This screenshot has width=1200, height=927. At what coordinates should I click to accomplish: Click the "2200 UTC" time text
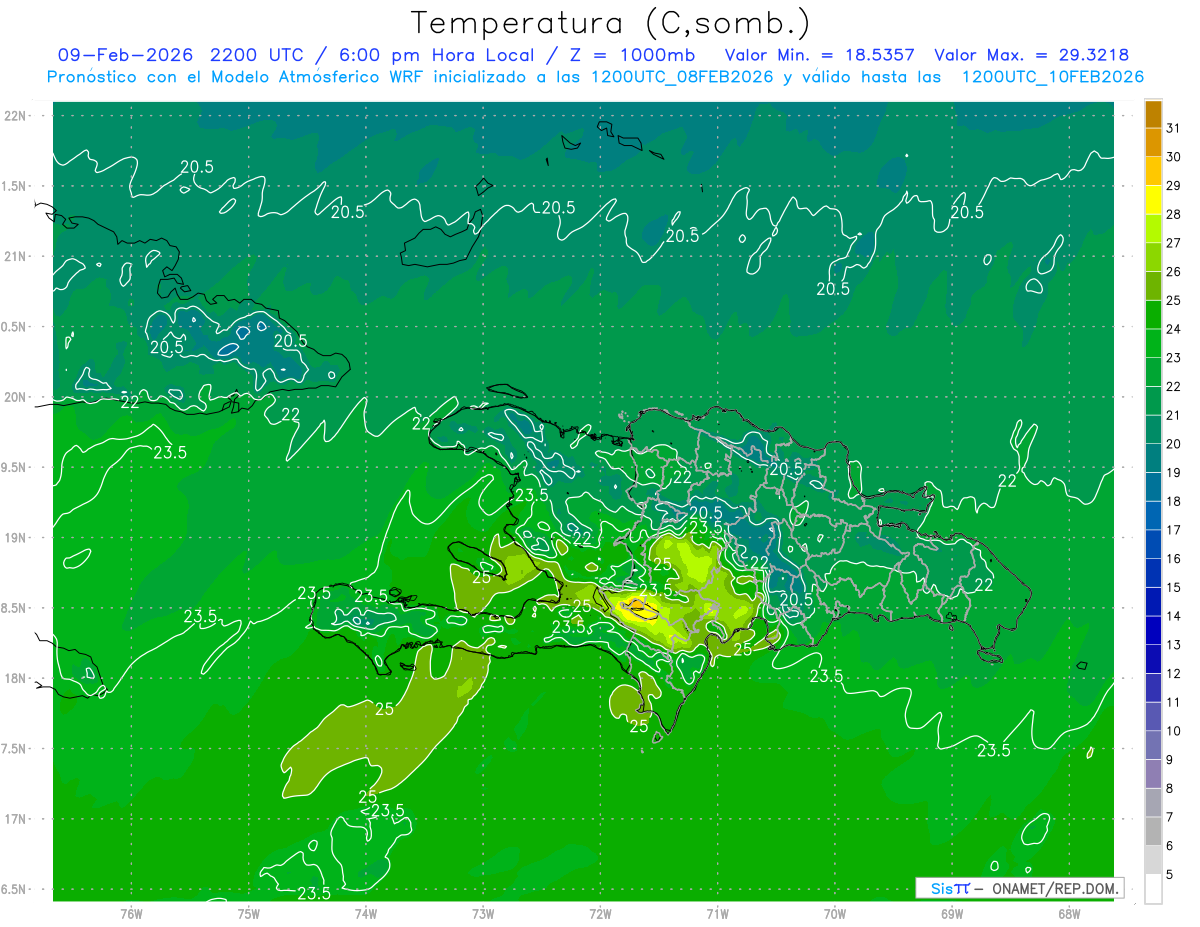pyautogui.click(x=261, y=55)
